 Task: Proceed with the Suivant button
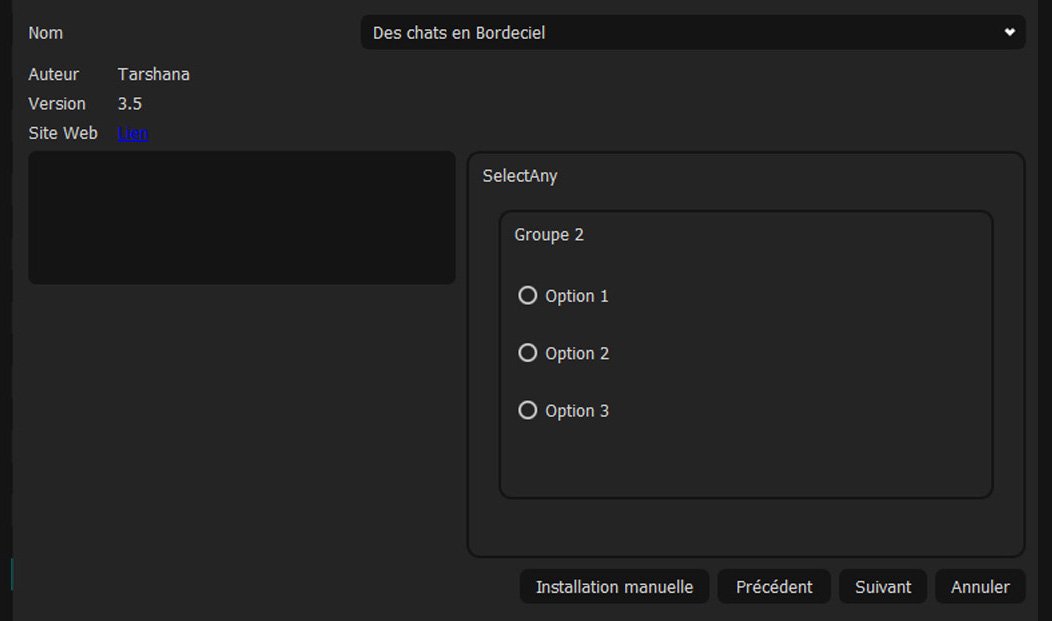point(883,587)
